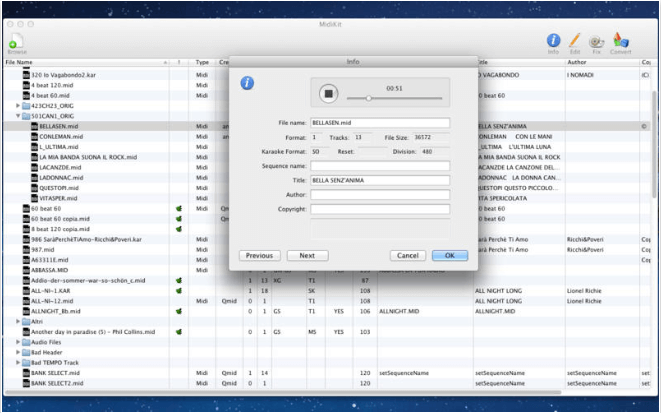Viewport: 661px width, 413px height.
Task: Stop playback in the Info dialog
Action: coord(328,93)
